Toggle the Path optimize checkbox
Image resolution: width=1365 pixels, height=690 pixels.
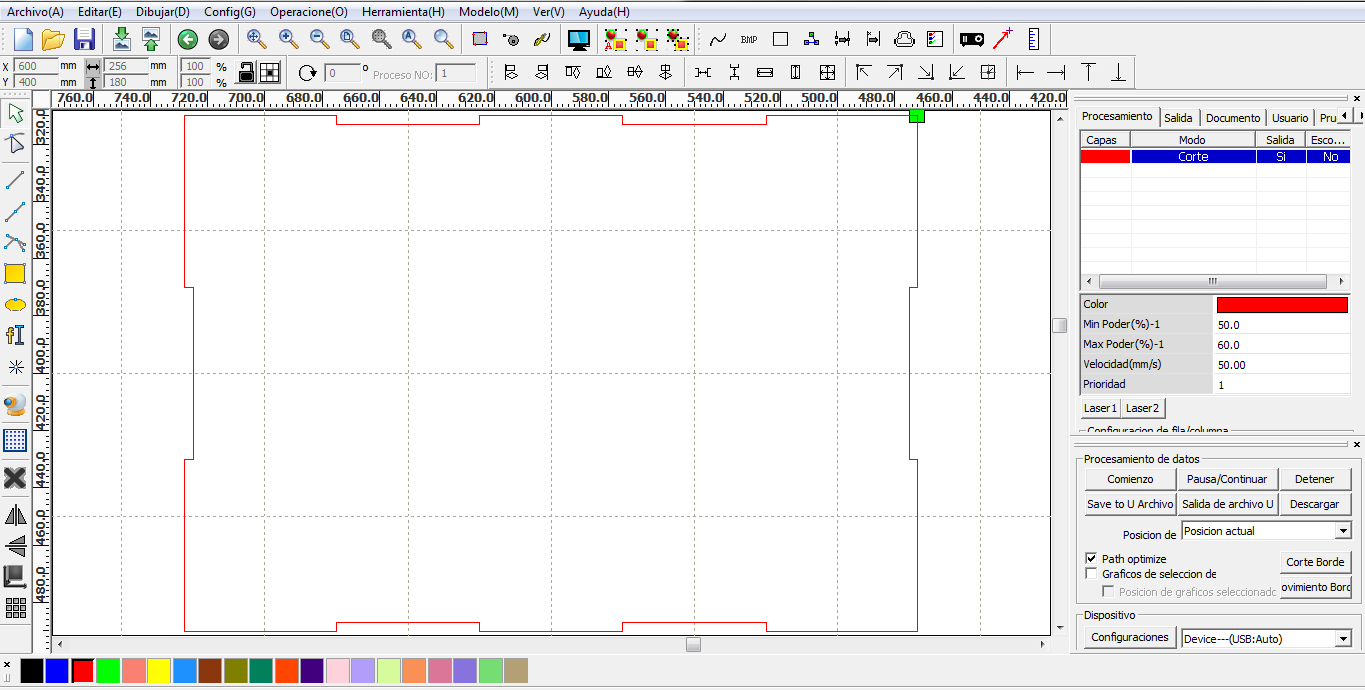click(x=1091, y=559)
